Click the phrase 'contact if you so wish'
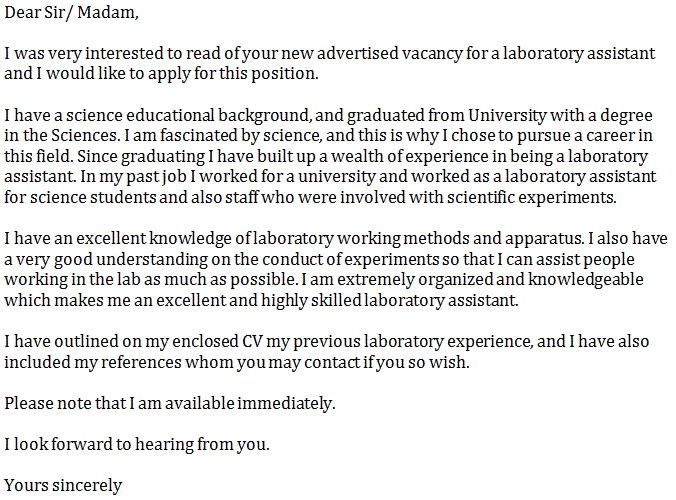The width and height of the screenshot is (676, 500). click(386, 362)
